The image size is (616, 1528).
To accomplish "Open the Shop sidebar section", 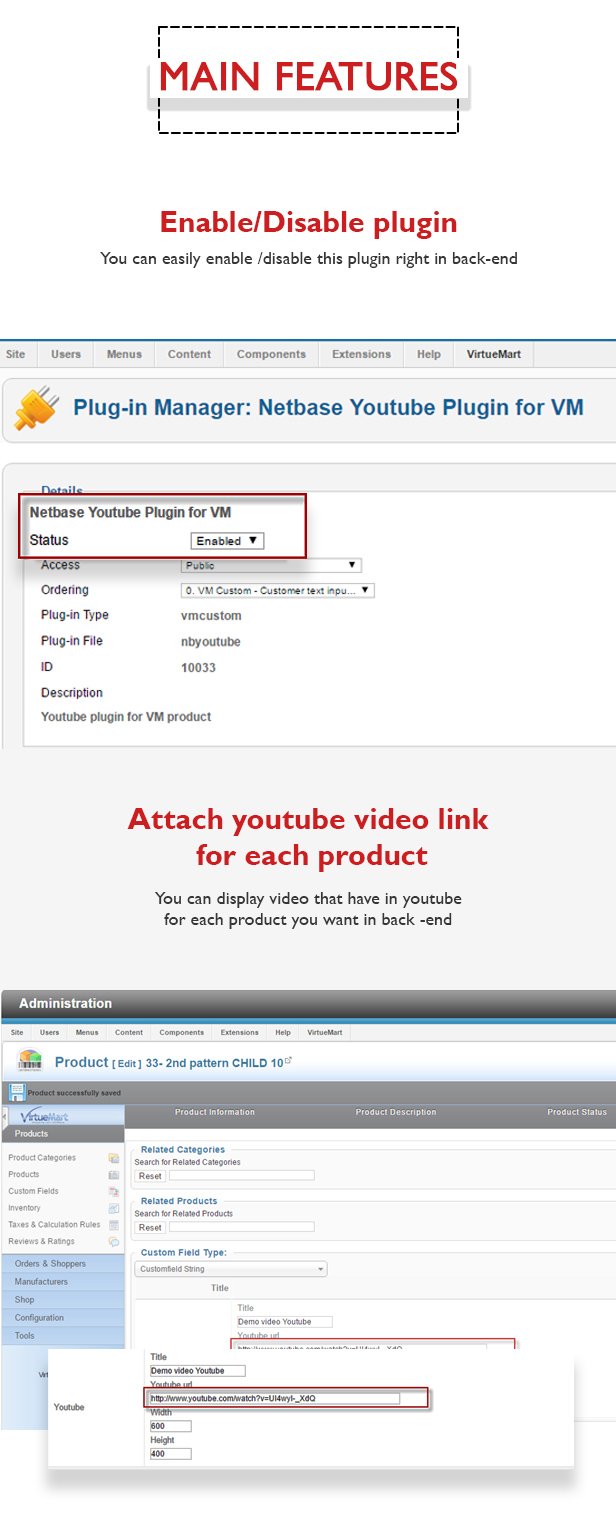I will (63, 1300).
